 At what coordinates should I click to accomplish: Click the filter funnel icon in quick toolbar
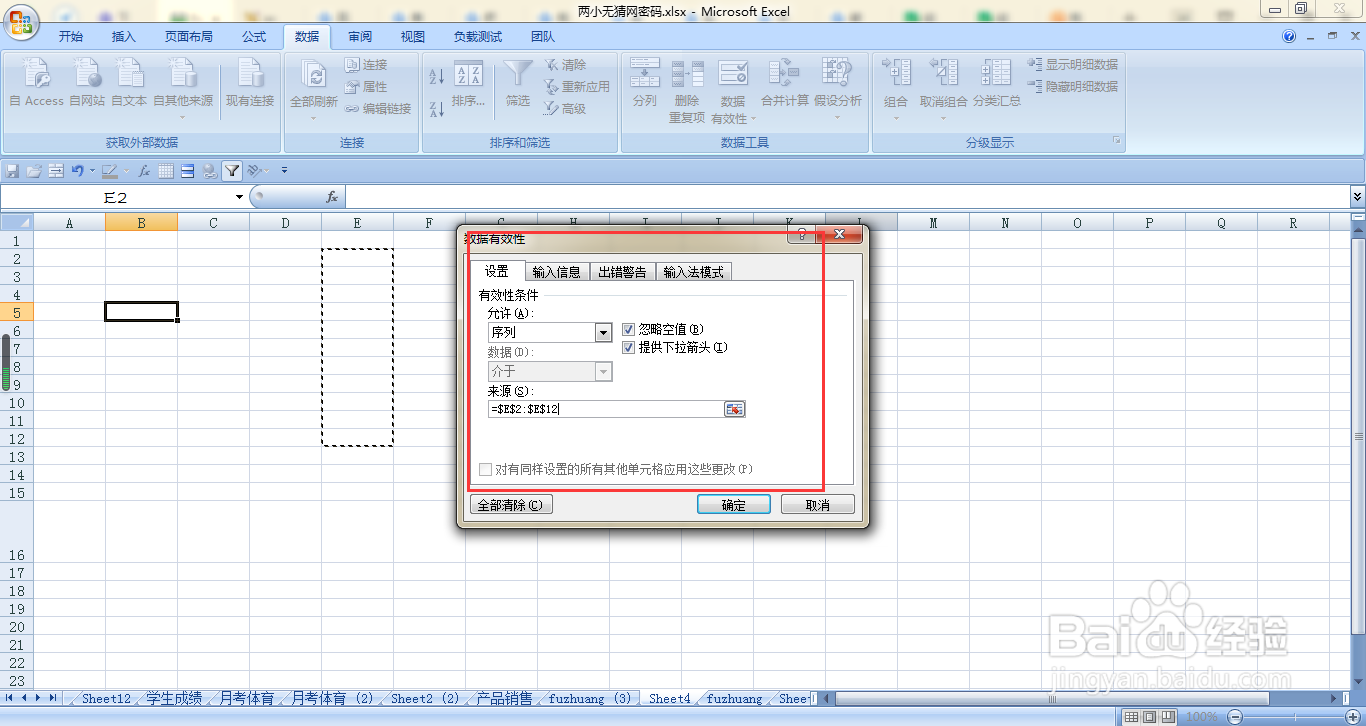pyautogui.click(x=232, y=171)
